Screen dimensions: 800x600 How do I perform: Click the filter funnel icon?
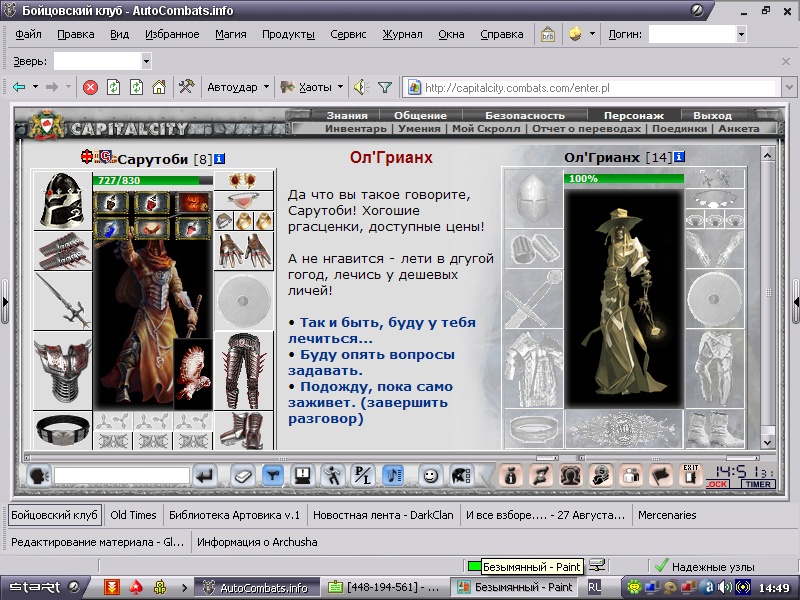(385, 88)
